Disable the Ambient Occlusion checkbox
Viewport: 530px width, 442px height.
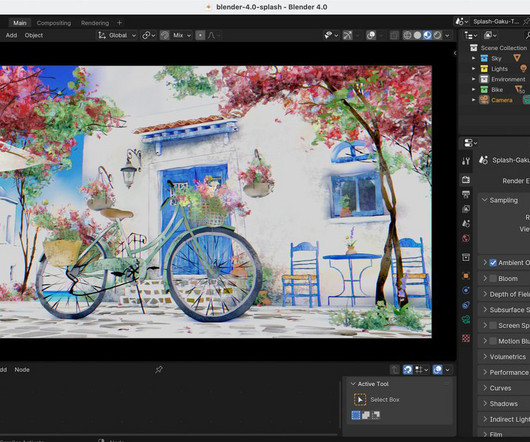pyautogui.click(x=493, y=263)
